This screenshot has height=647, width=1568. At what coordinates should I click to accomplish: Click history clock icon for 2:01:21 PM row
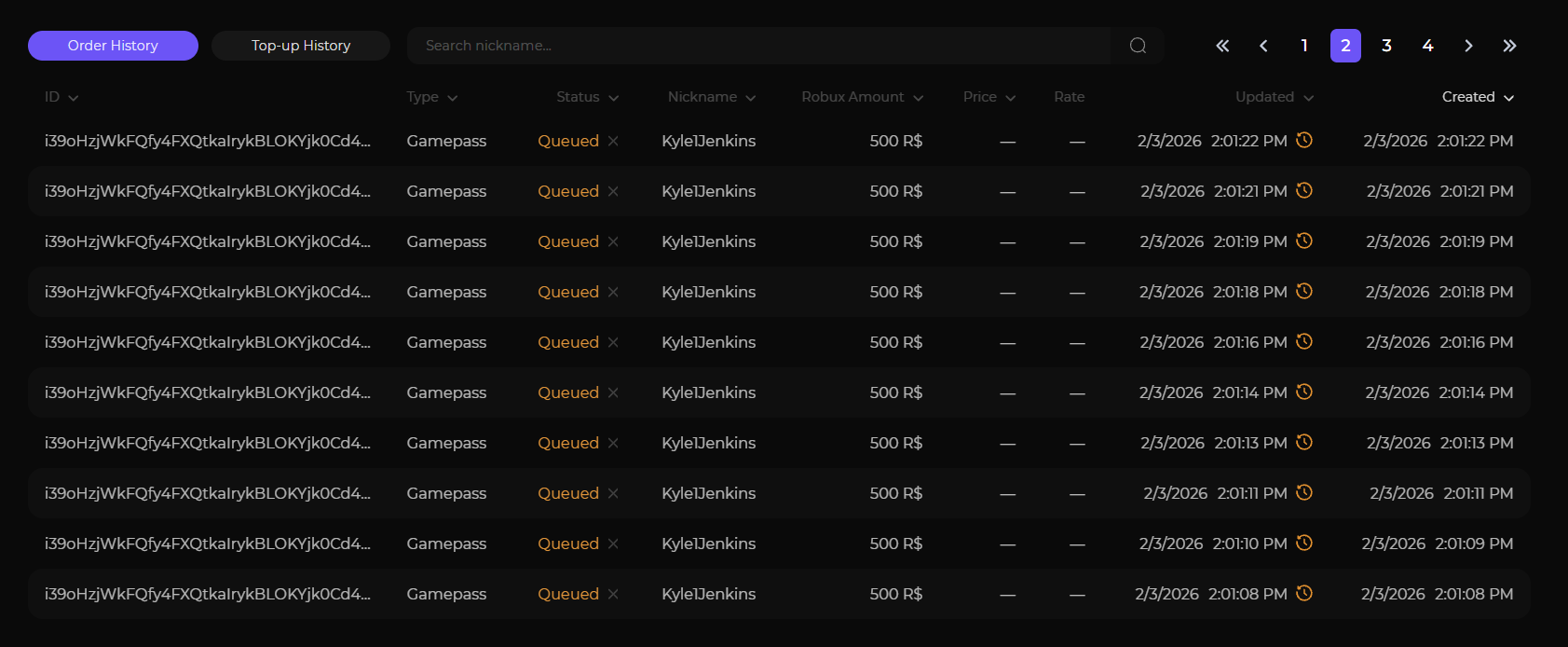(x=1304, y=190)
